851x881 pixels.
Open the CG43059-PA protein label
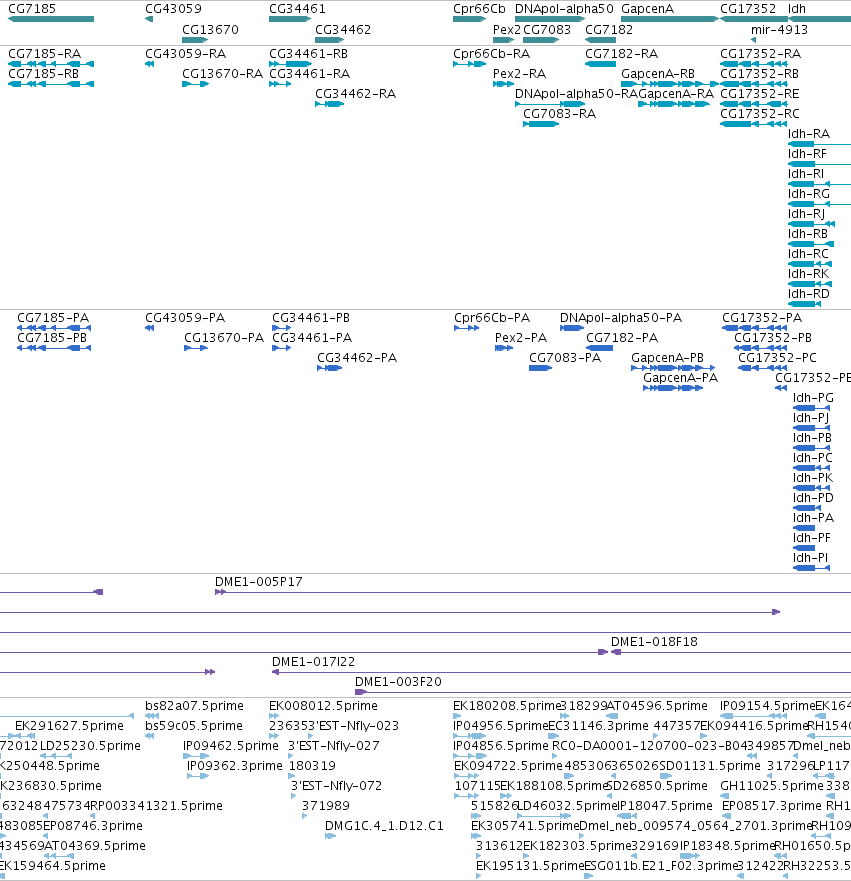point(185,318)
